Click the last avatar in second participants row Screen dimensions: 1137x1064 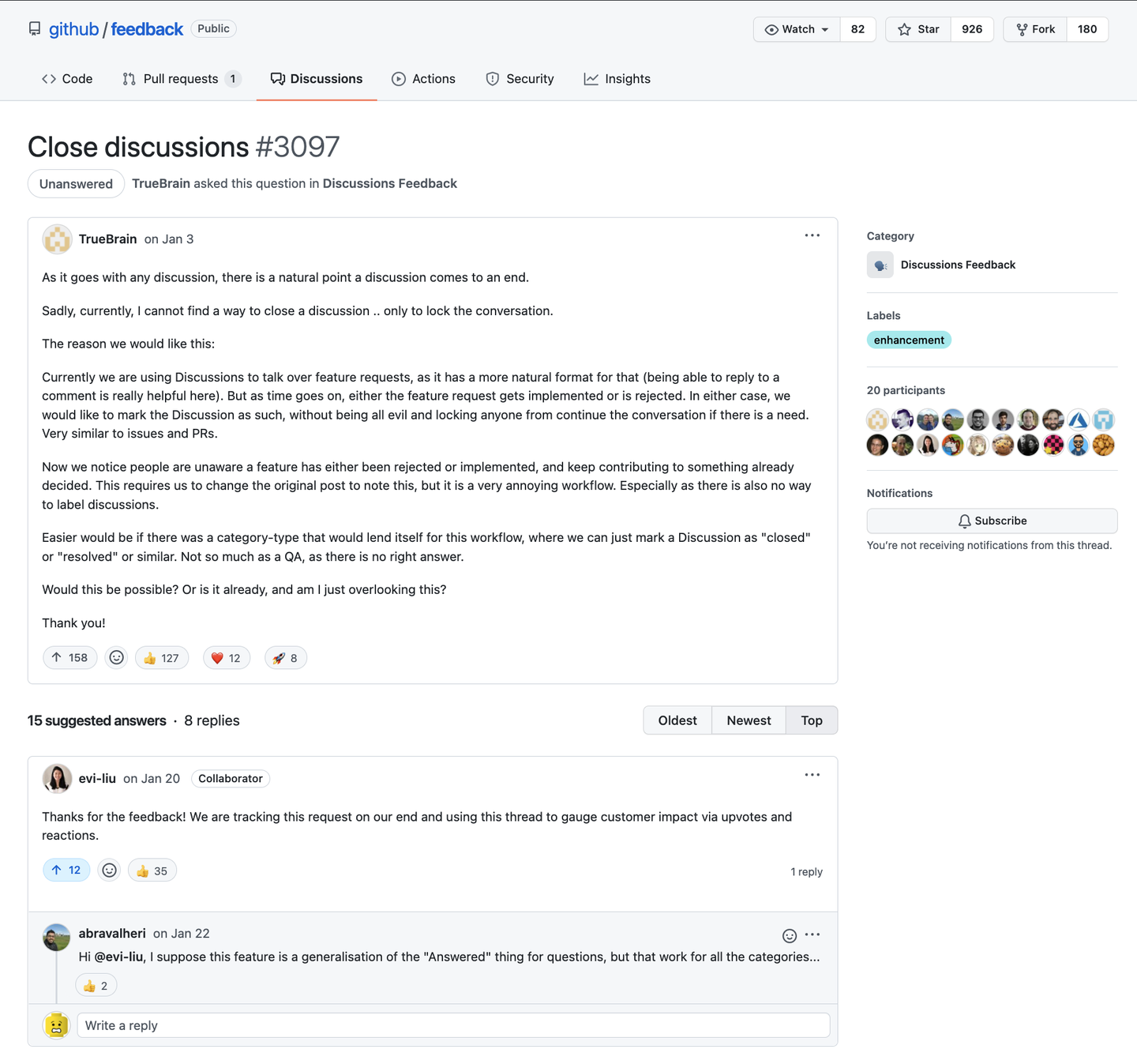[1103, 445]
